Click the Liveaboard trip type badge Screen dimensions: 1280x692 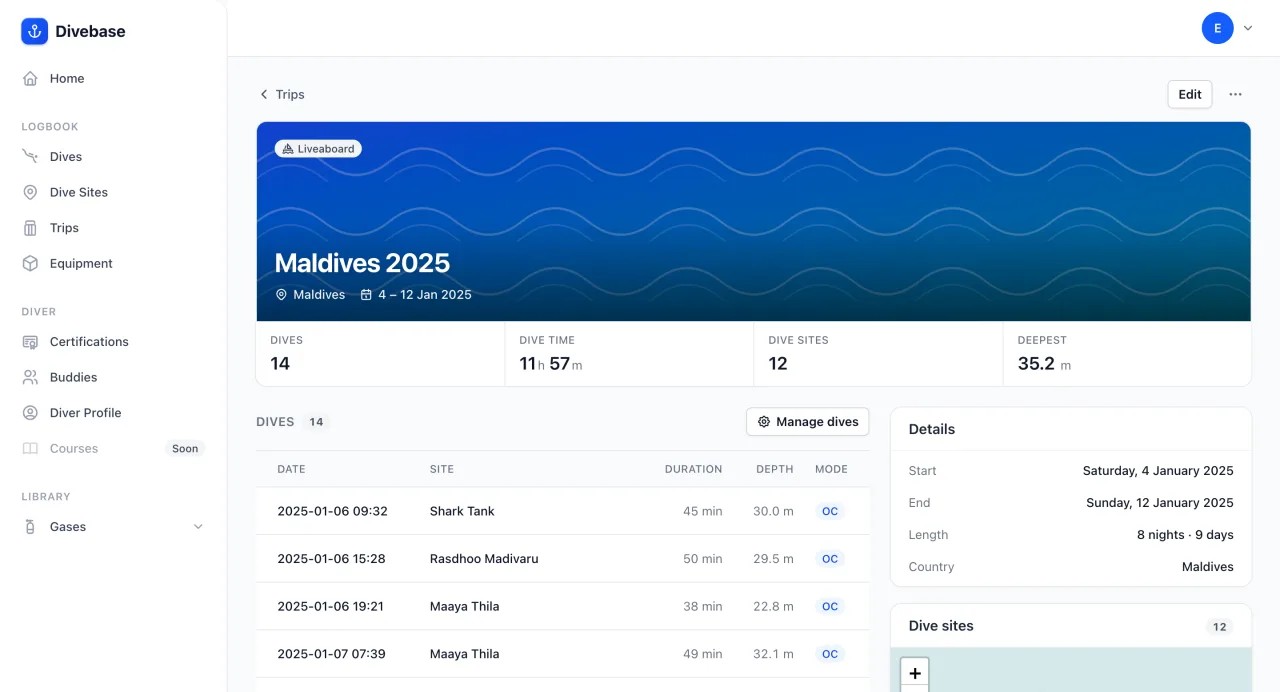(x=318, y=149)
